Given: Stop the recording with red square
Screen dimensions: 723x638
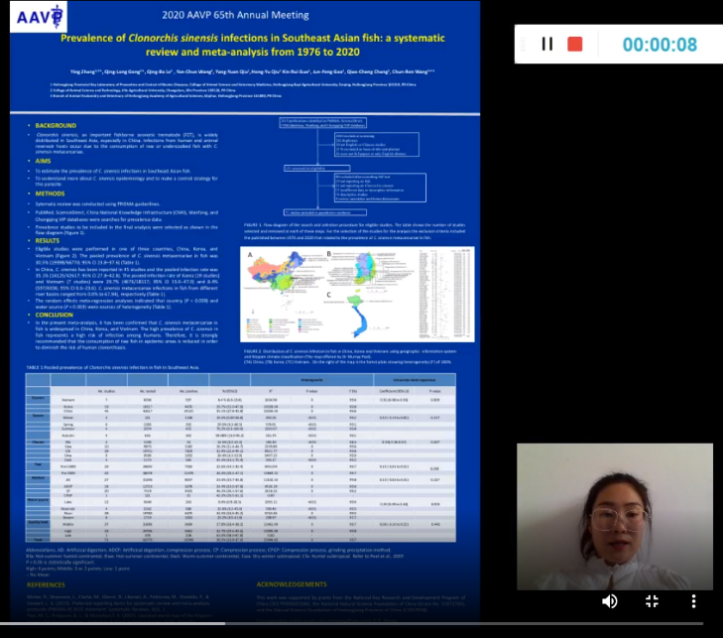Looking at the screenshot, I should click(x=575, y=44).
